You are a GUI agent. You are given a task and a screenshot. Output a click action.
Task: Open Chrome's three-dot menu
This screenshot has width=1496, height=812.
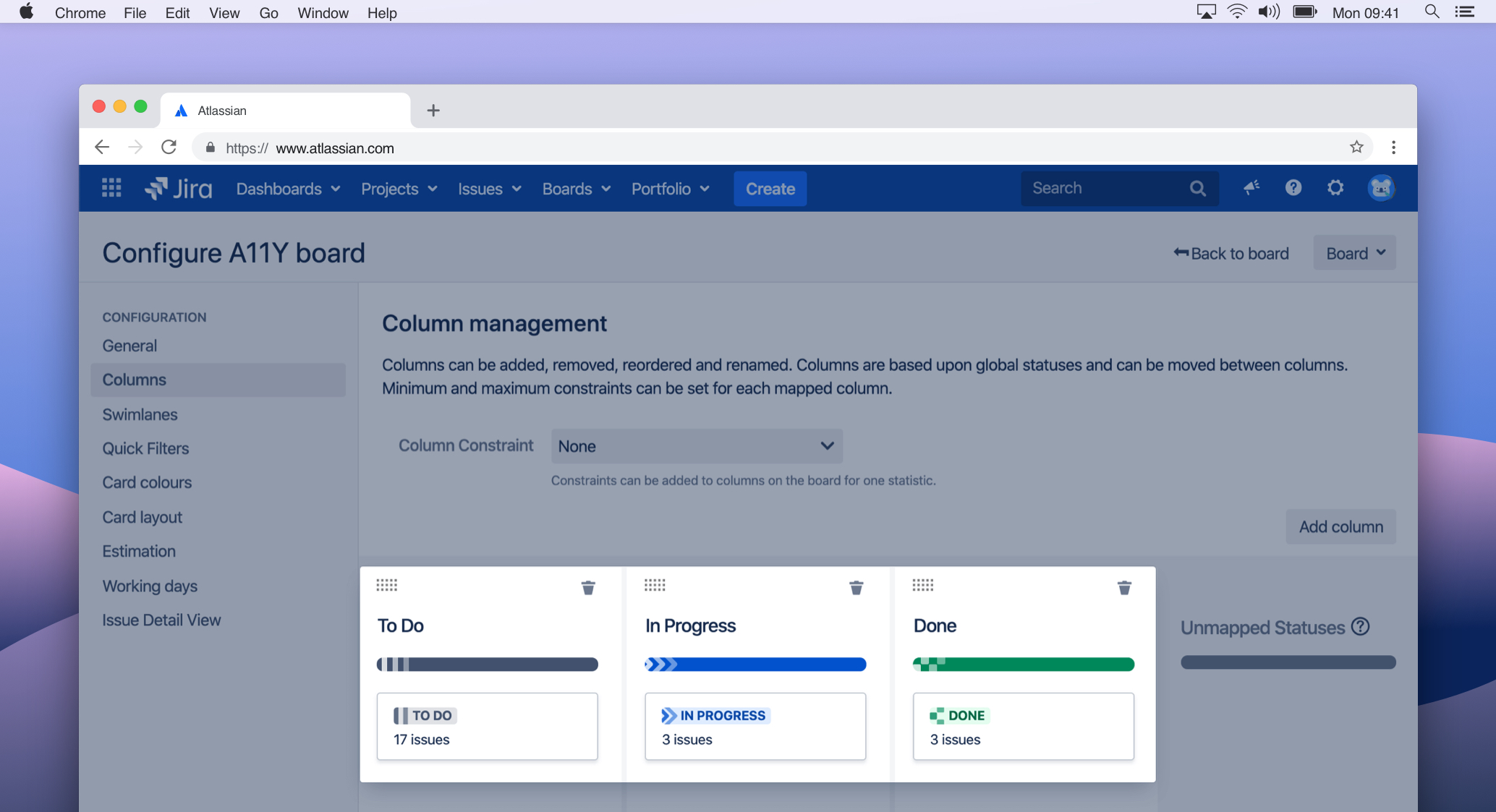point(1393,148)
